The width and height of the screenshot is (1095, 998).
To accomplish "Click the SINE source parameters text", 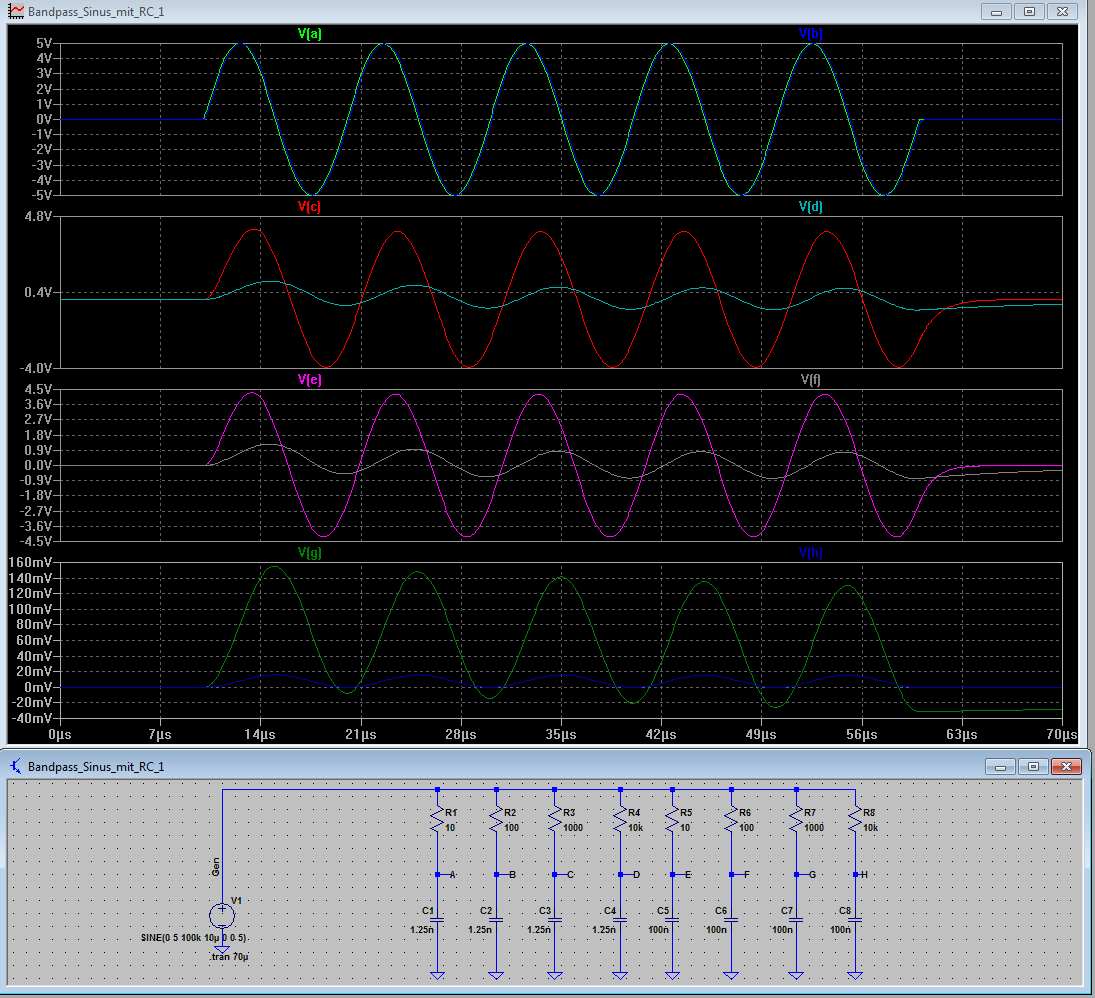I will click(195, 938).
